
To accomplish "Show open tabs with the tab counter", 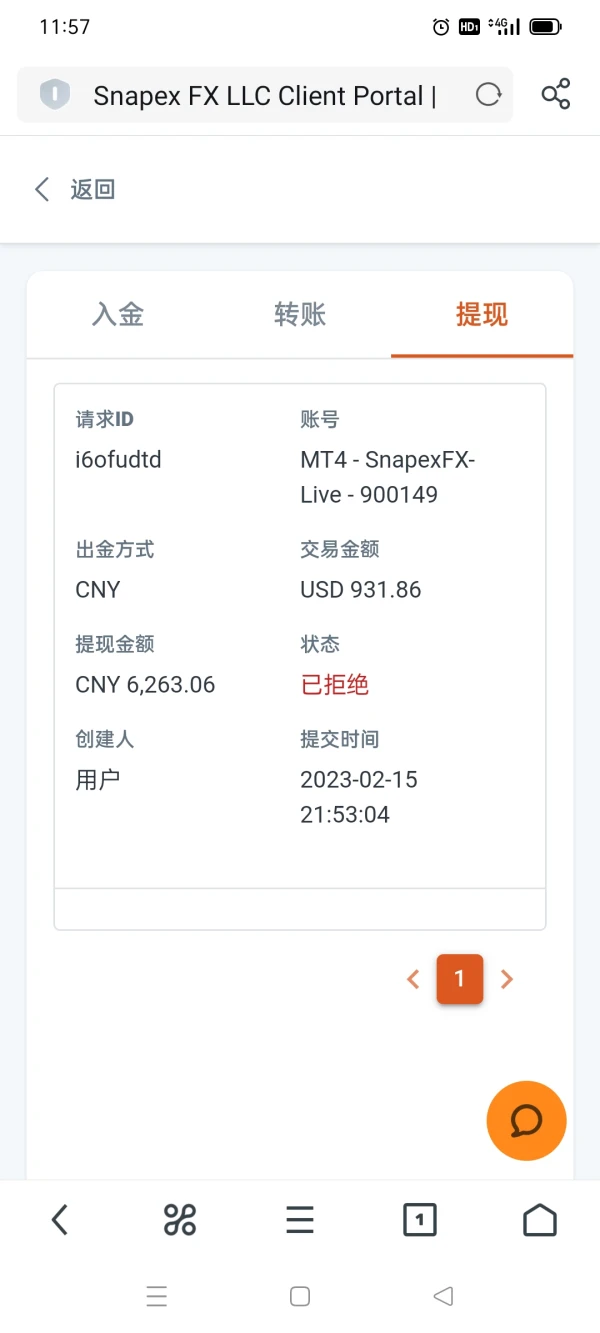I will tap(420, 1220).
